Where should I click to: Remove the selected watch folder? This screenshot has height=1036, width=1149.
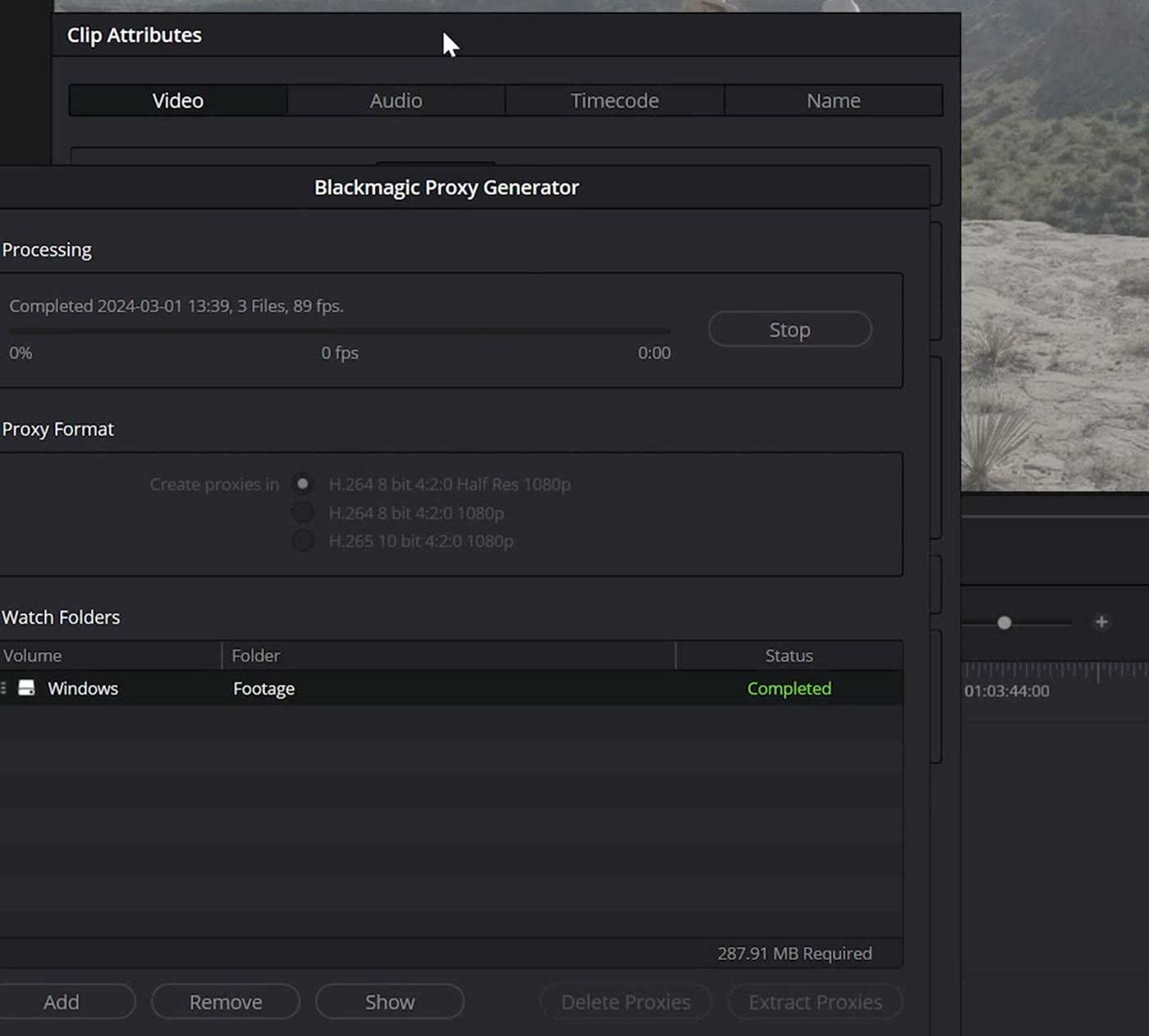(226, 1002)
